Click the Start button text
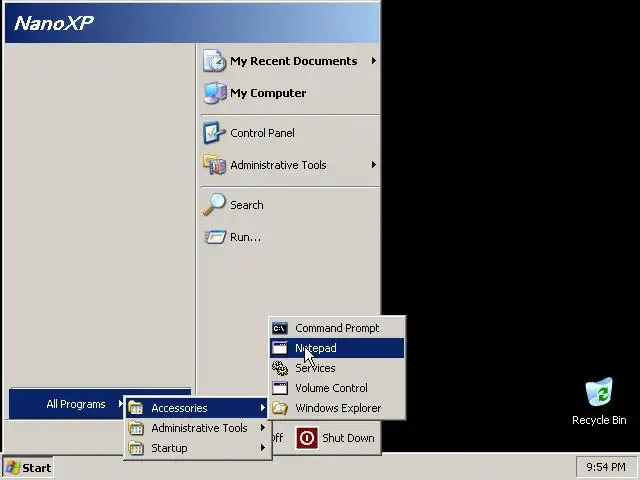 click(x=36, y=468)
